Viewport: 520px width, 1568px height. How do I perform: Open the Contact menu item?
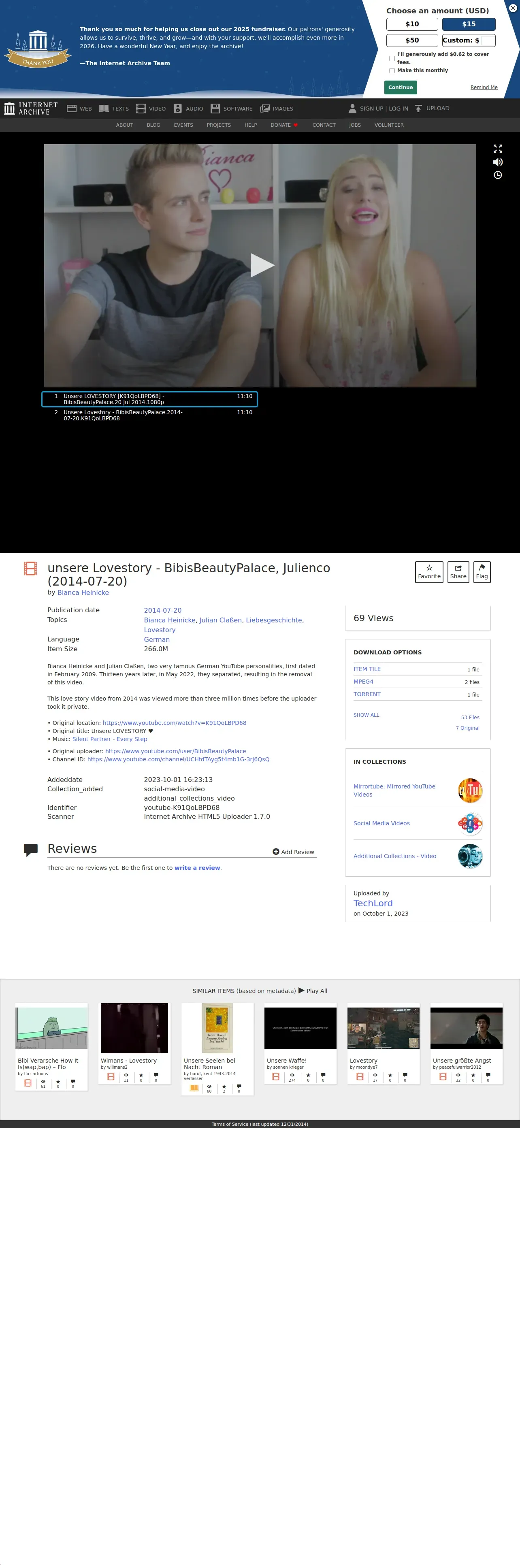tap(324, 125)
